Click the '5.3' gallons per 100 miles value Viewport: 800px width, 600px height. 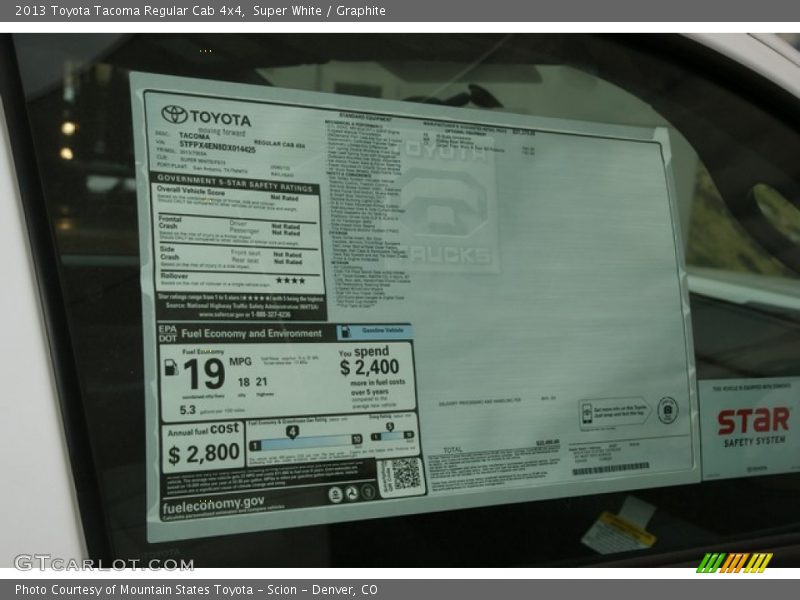188,410
